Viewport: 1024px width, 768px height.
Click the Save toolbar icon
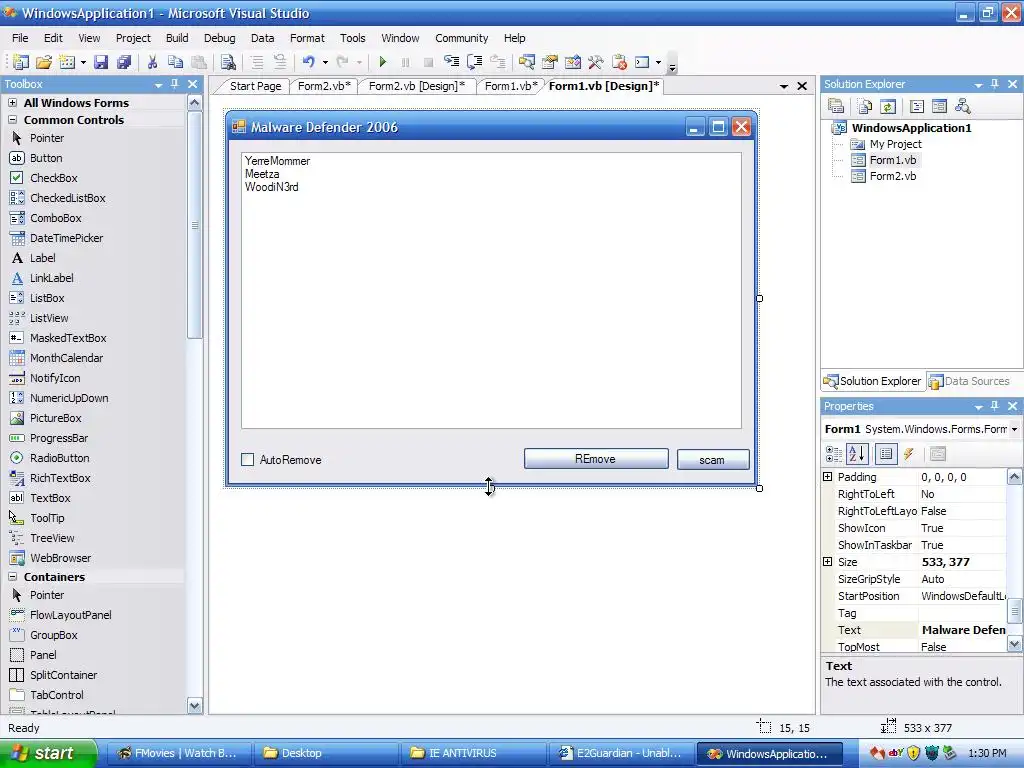[101, 62]
